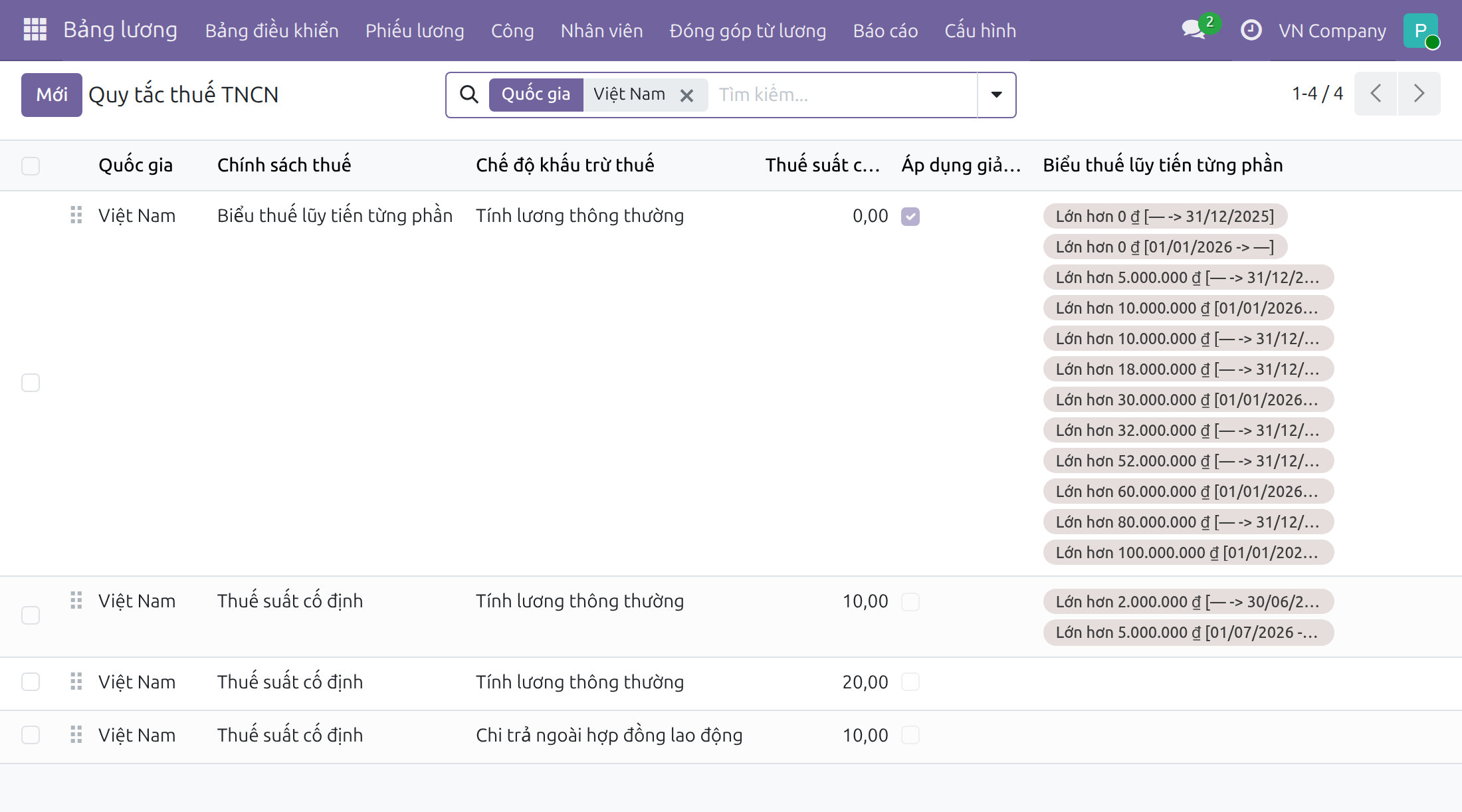Toggle Áp dụng giảm checkbox in first row
The height and width of the screenshot is (812, 1462).
click(910, 217)
